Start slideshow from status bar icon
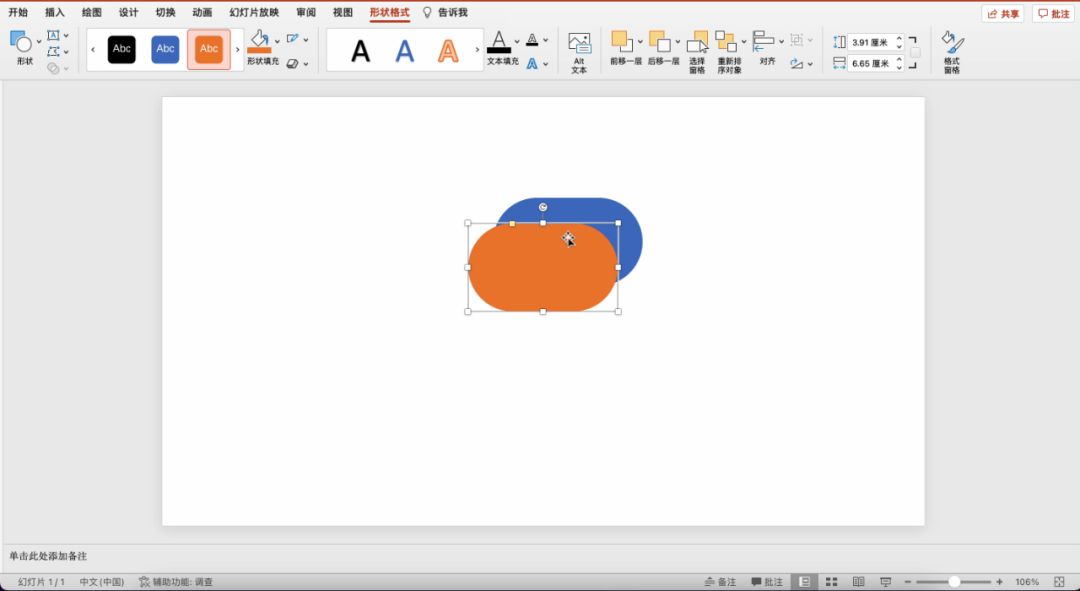This screenshot has height=591, width=1080. click(885, 582)
